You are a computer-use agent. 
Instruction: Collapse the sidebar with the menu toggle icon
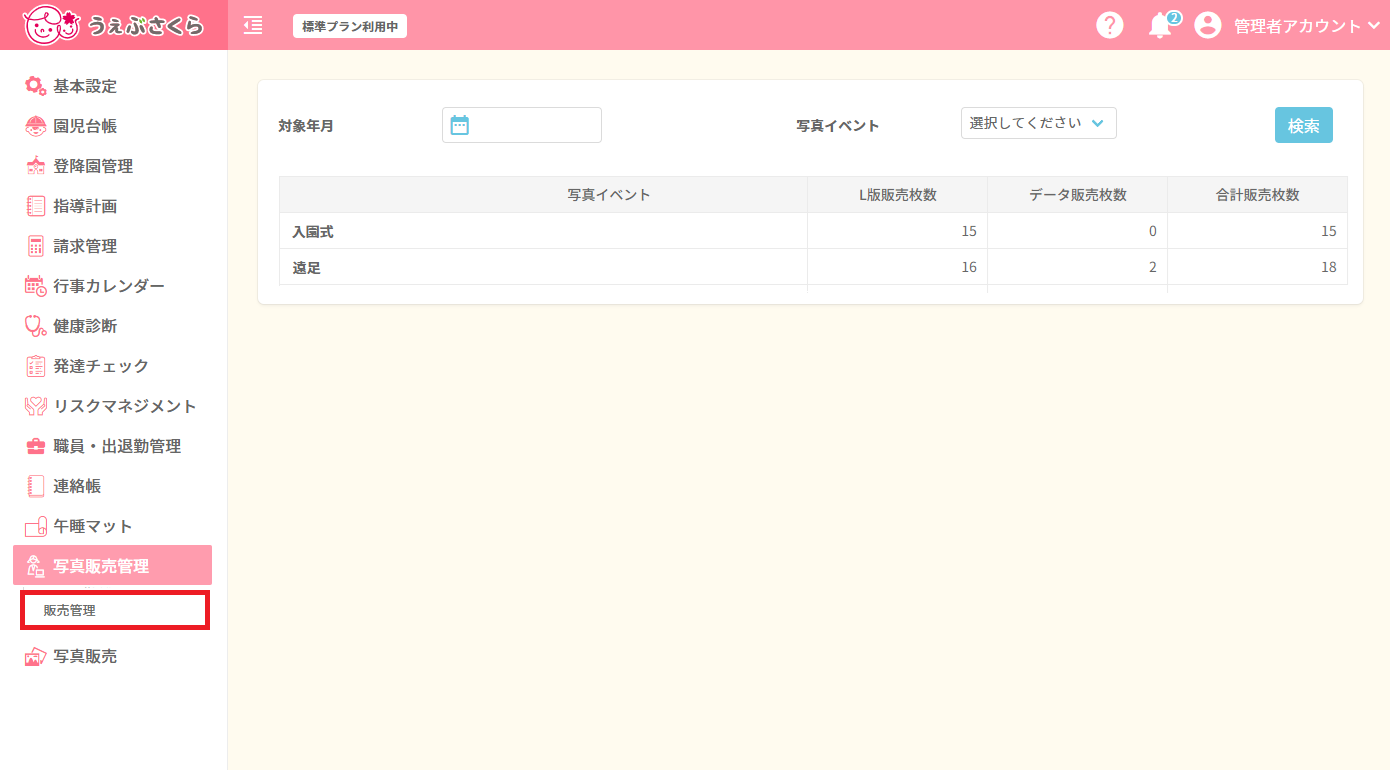[x=253, y=25]
